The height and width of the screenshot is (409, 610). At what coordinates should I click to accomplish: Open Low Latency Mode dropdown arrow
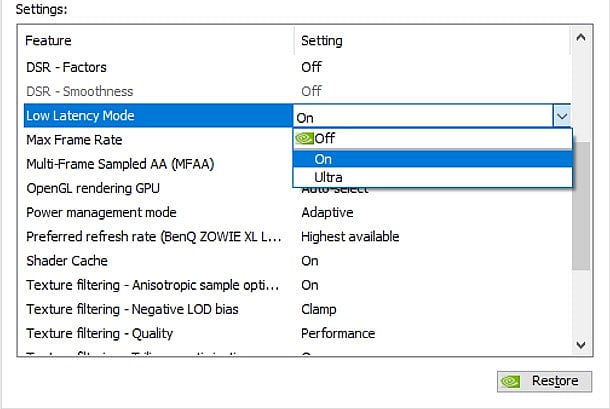tap(562, 116)
